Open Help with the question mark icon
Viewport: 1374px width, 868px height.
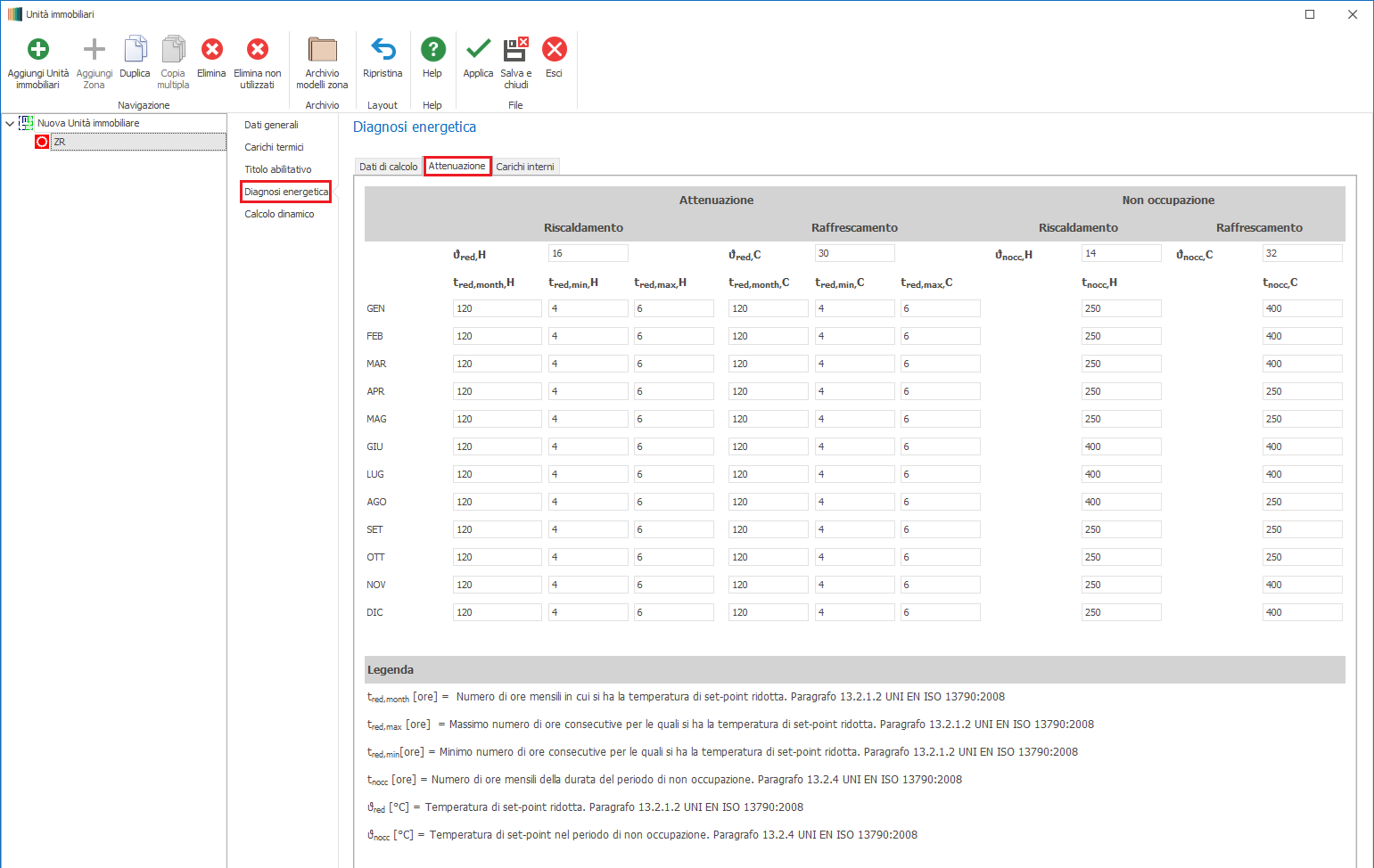coord(432,50)
